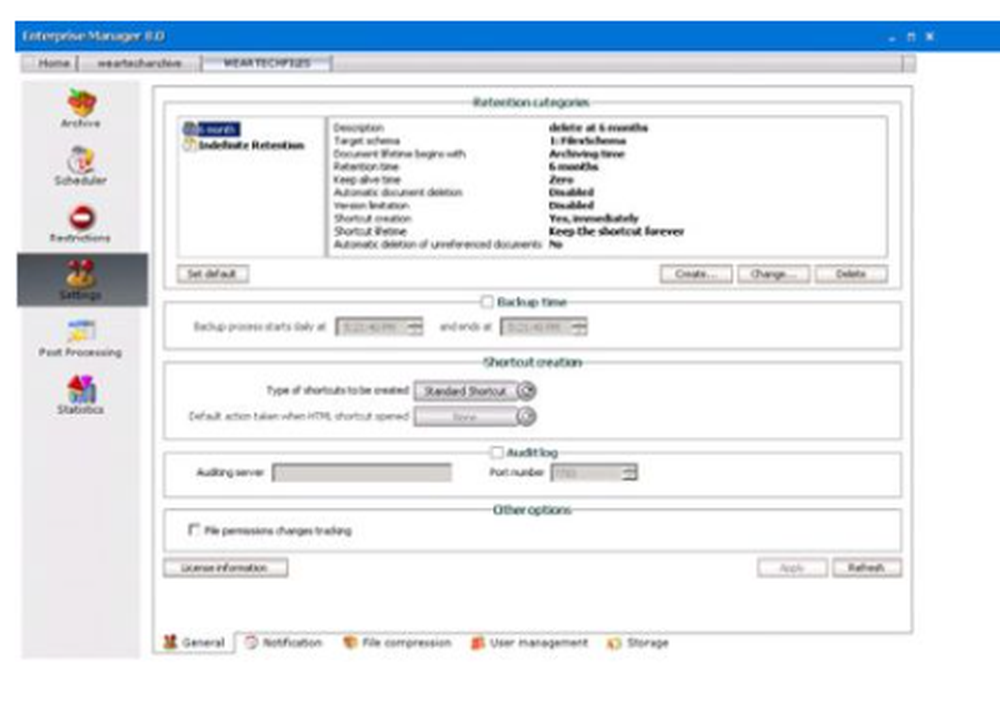Screen dimensions: 1000x702
Task: Open the Statistics sidebar icon
Action: point(80,395)
